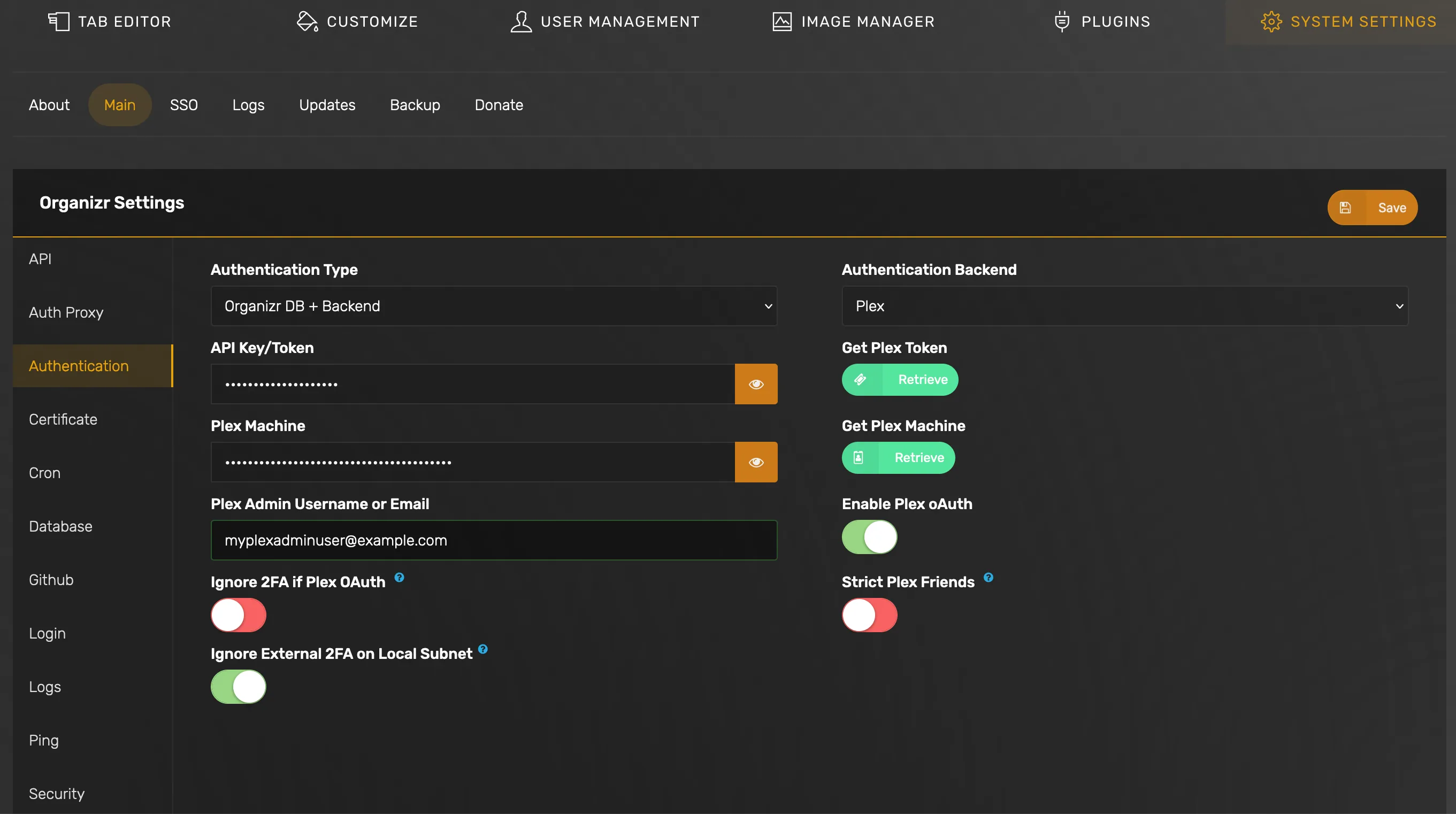Click the help icon next to Strict Plex Friends
This screenshot has width=1456, height=814.
[988, 578]
